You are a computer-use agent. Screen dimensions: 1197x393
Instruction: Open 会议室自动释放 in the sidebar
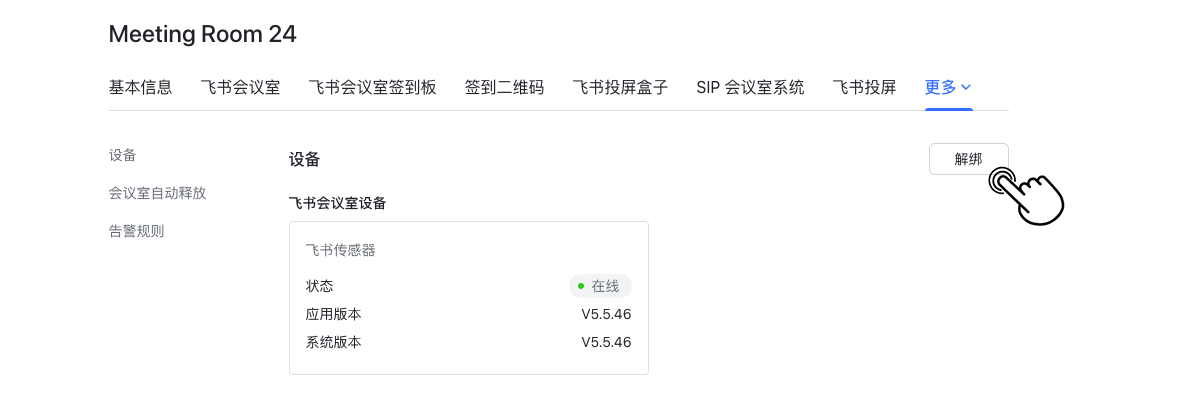pyautogui.click(x=158, y=193)
